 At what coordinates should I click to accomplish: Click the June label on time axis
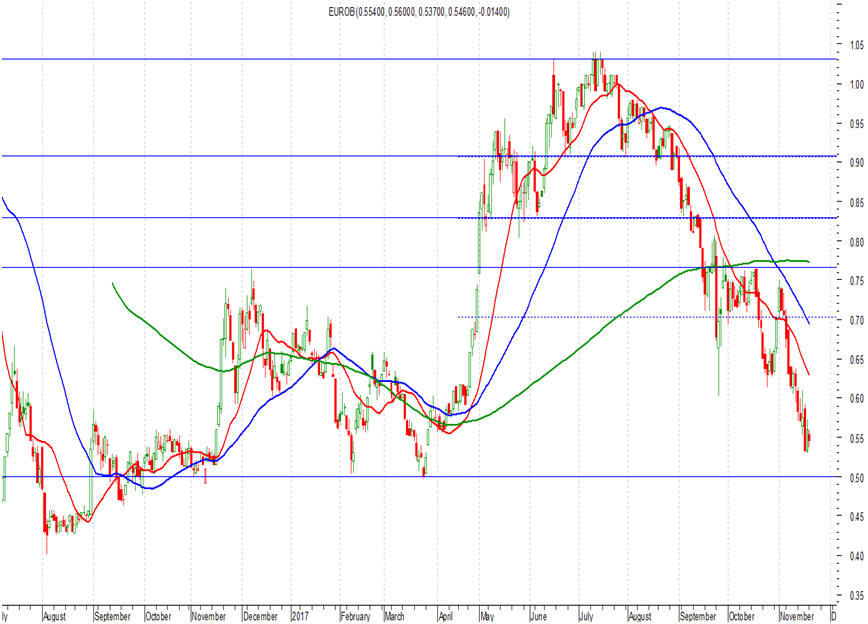click(x=538, y=616)
